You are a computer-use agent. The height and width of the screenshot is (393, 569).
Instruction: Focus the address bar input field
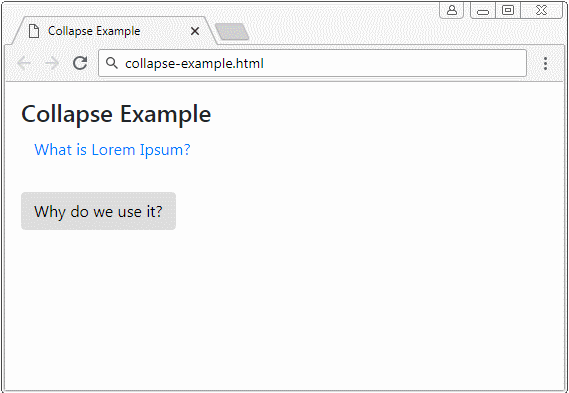click(312, 63)
